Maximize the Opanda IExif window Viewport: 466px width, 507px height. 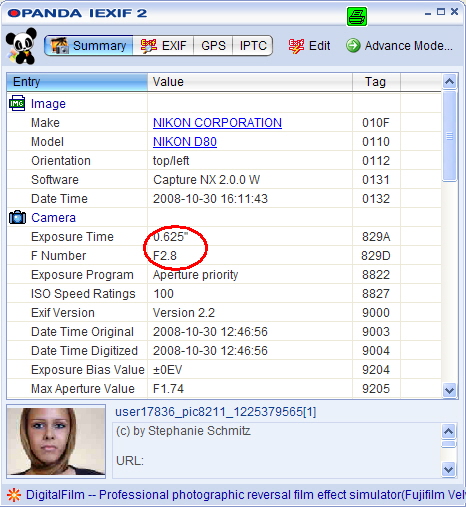pos(441,12)
